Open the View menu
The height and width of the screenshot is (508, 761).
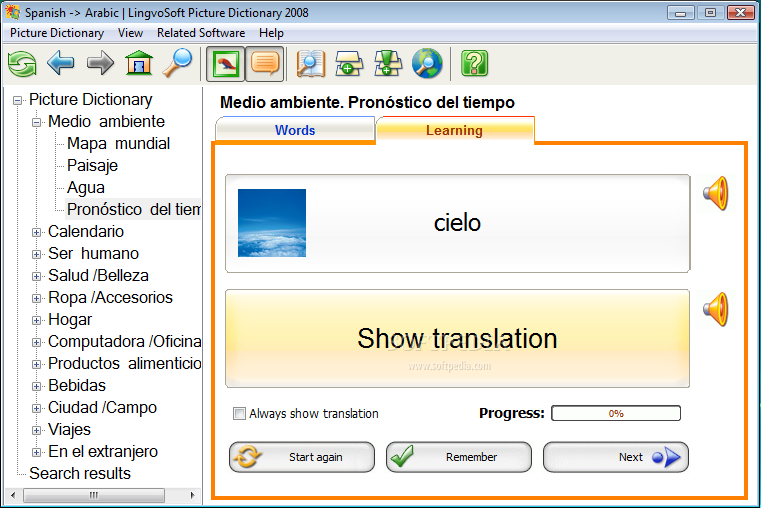tap(130, 33)
